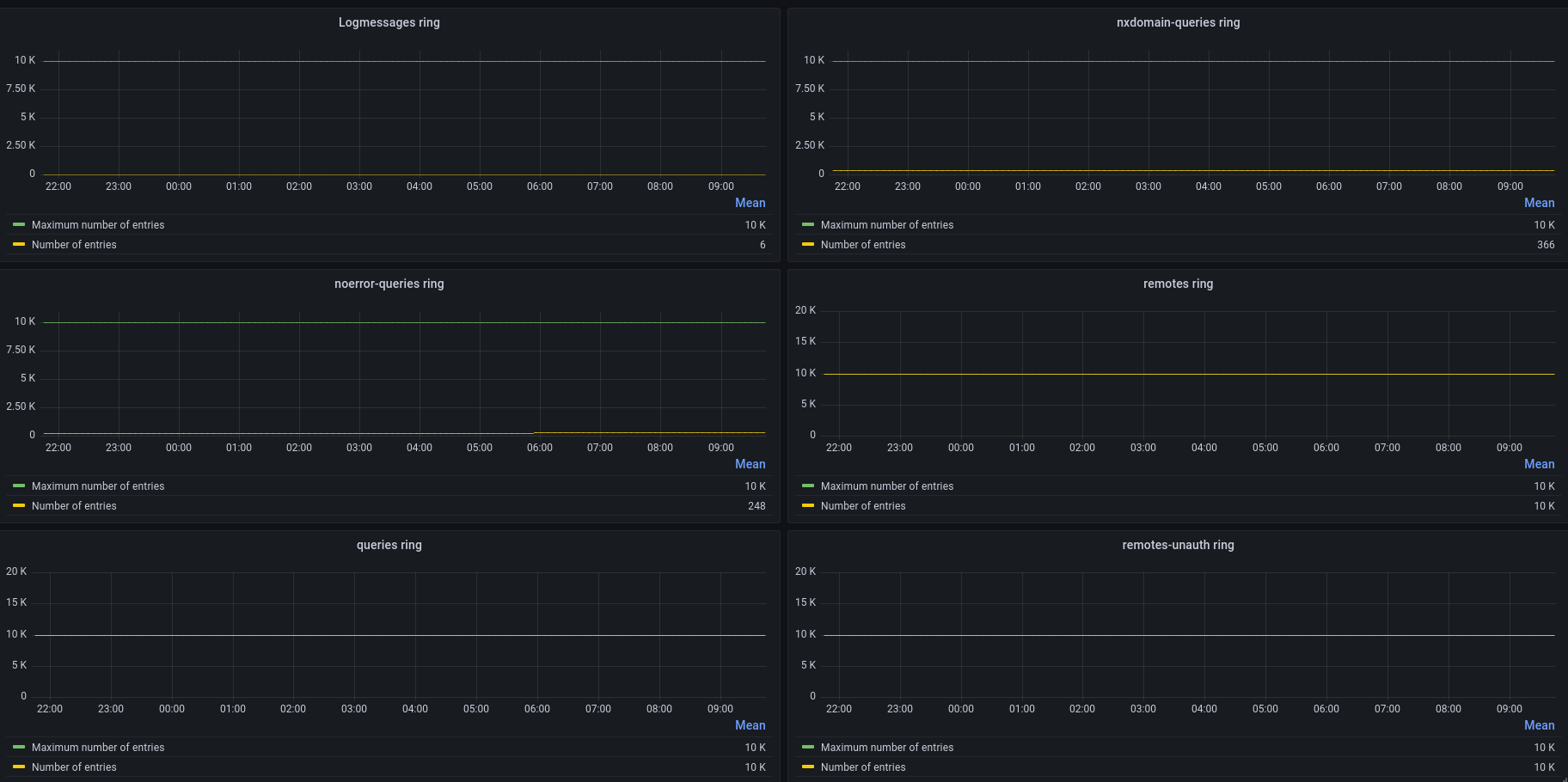Click the yellow series swatch in Logmessages legend

(x=19, y=245)
